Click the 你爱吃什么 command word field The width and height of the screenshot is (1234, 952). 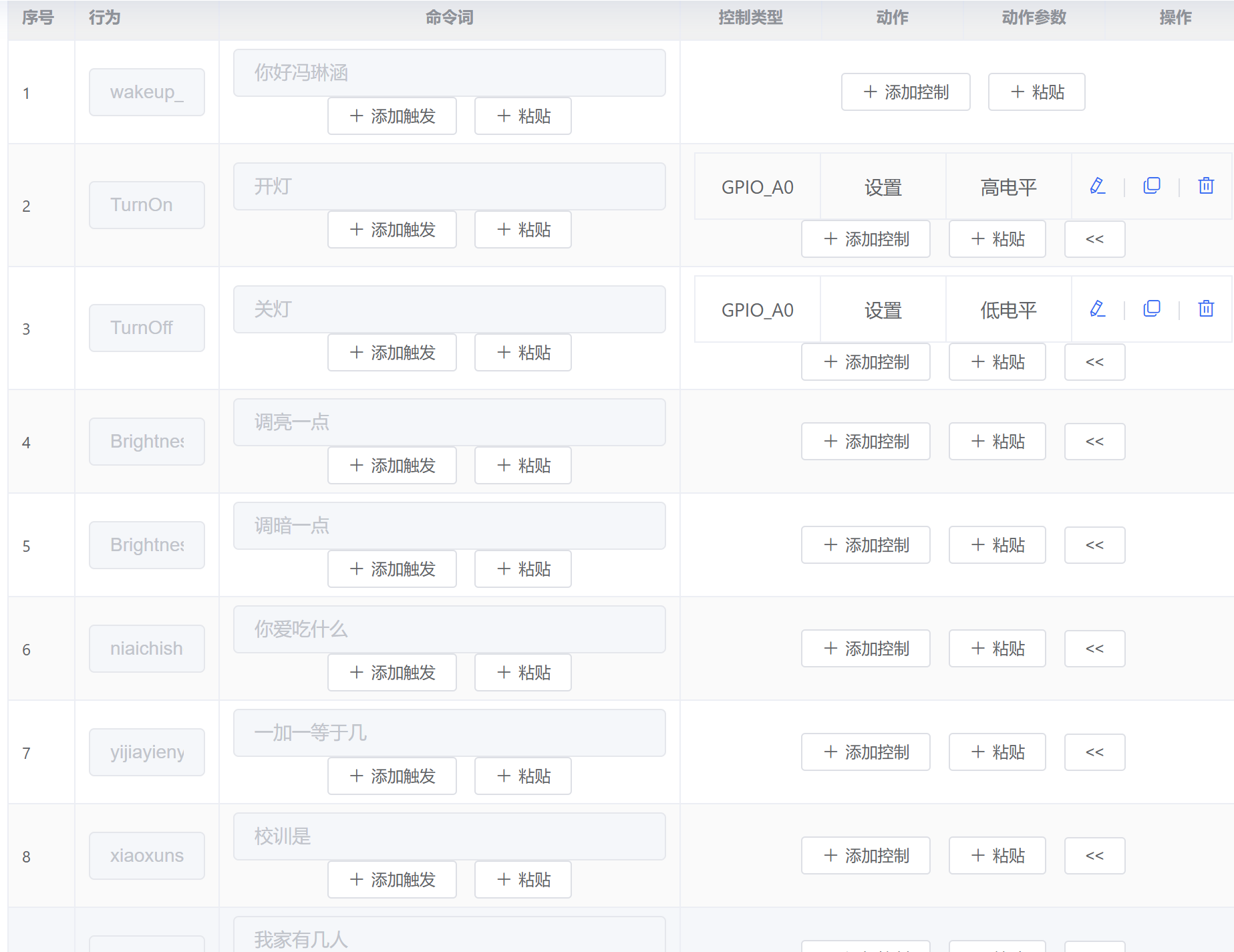click(449, 629)
